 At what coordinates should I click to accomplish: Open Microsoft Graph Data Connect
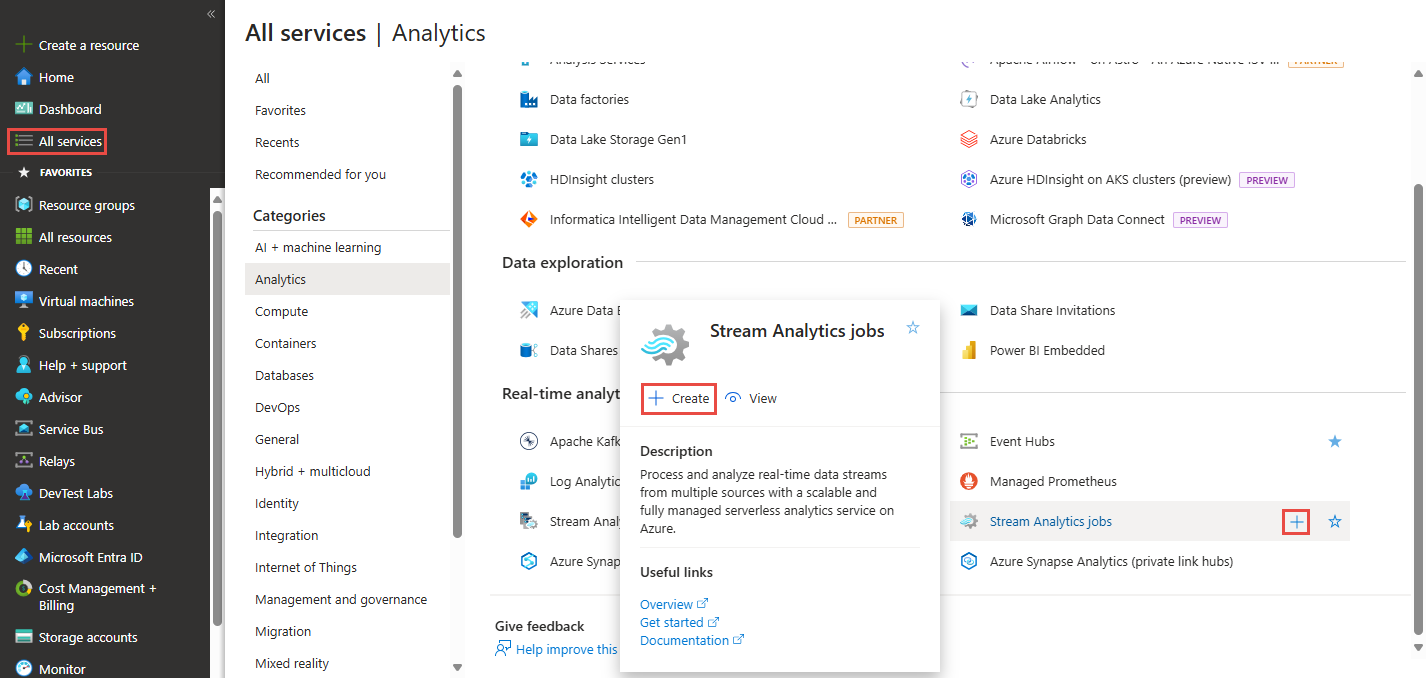[1077, 219]
